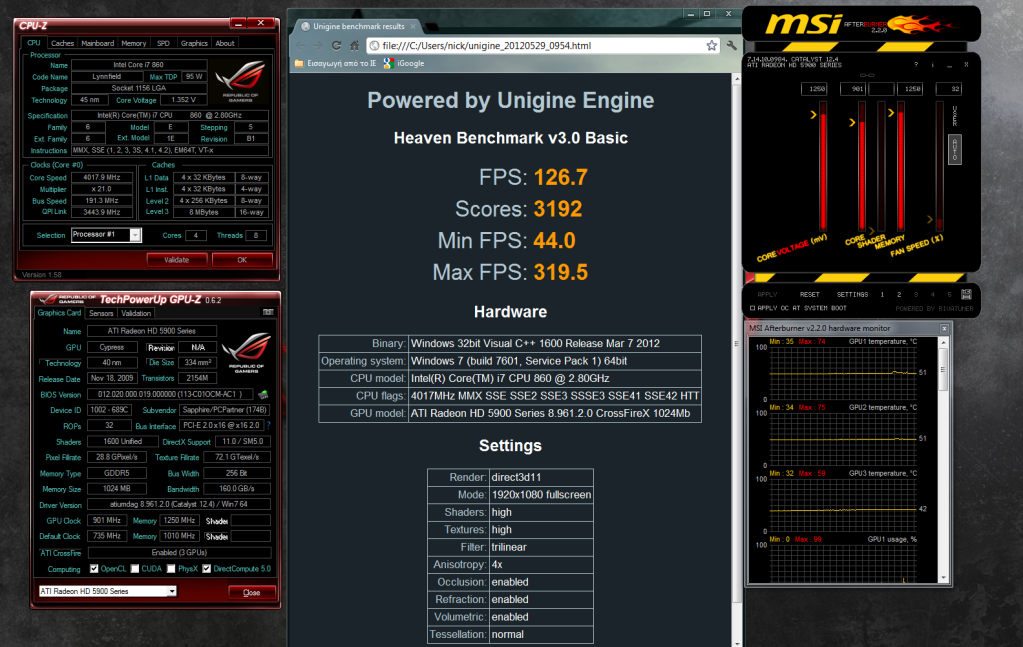Image resolution: width=1023 pixels, height=647 pixels.
Task: Toggle the Auto fan speed button
Action: click(x=954, y=149)
